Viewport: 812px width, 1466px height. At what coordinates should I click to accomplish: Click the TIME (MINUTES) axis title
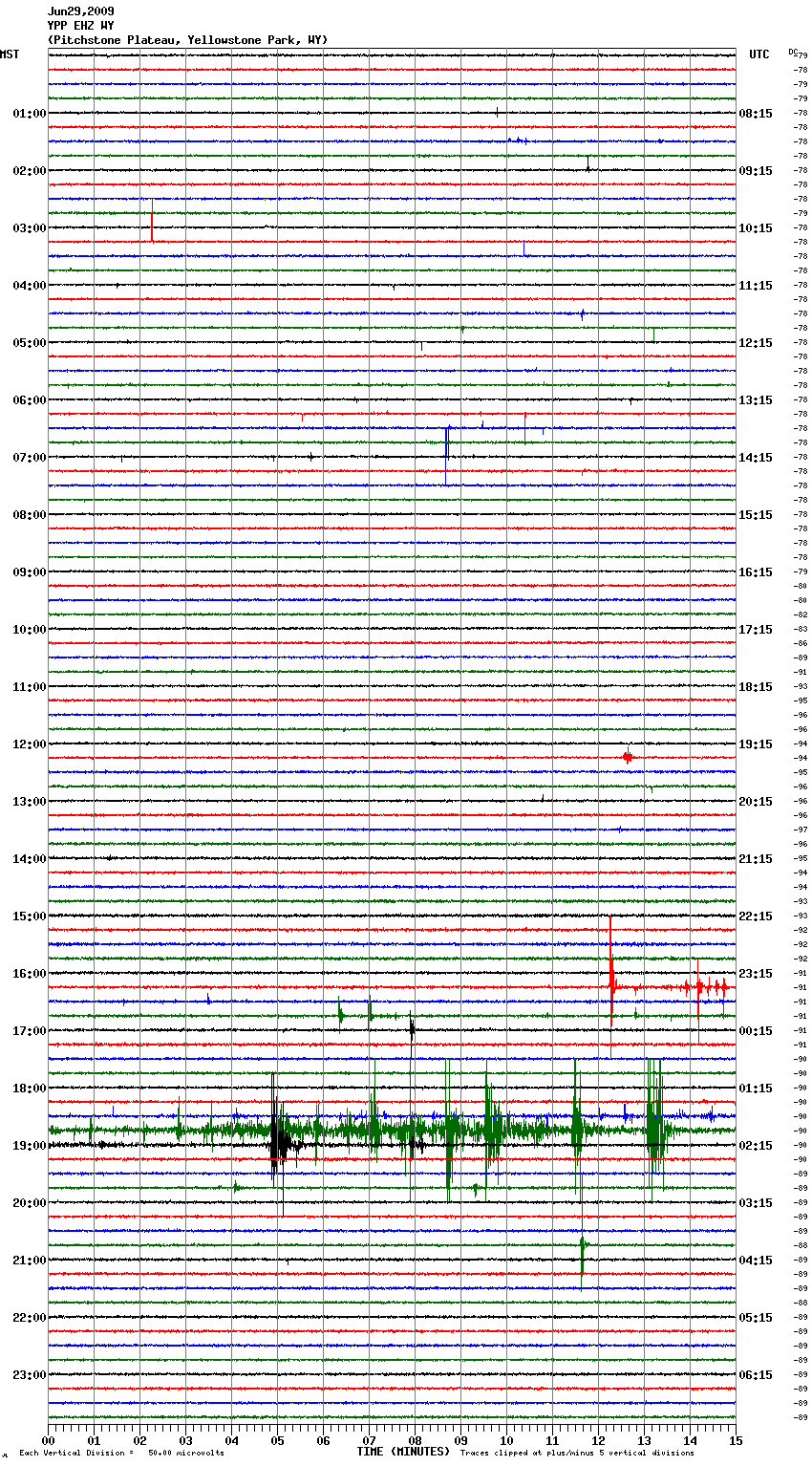pyautogui.click(x=403, y=1452)
